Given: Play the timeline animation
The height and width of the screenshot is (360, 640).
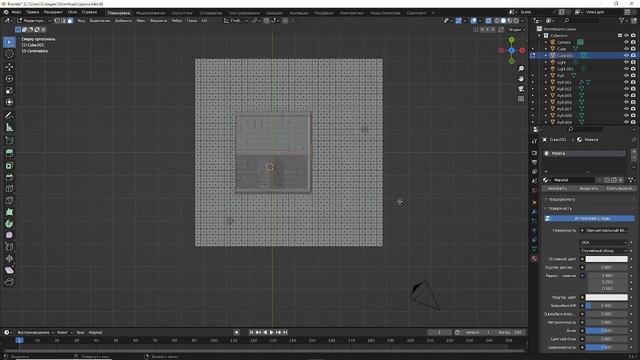Looking at the screenshot, I should (272, 333).
